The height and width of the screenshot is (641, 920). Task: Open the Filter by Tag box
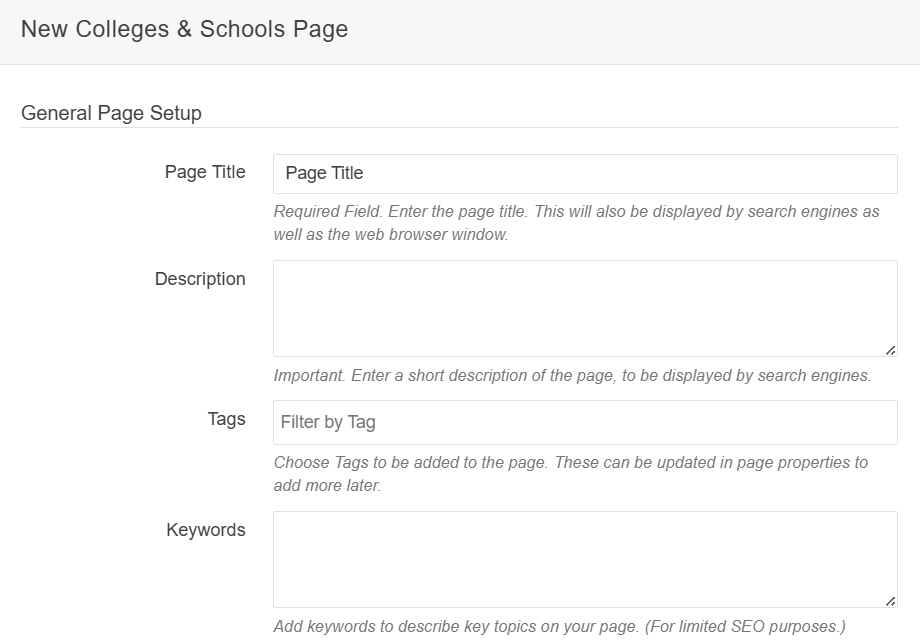[x=585, y=422]
